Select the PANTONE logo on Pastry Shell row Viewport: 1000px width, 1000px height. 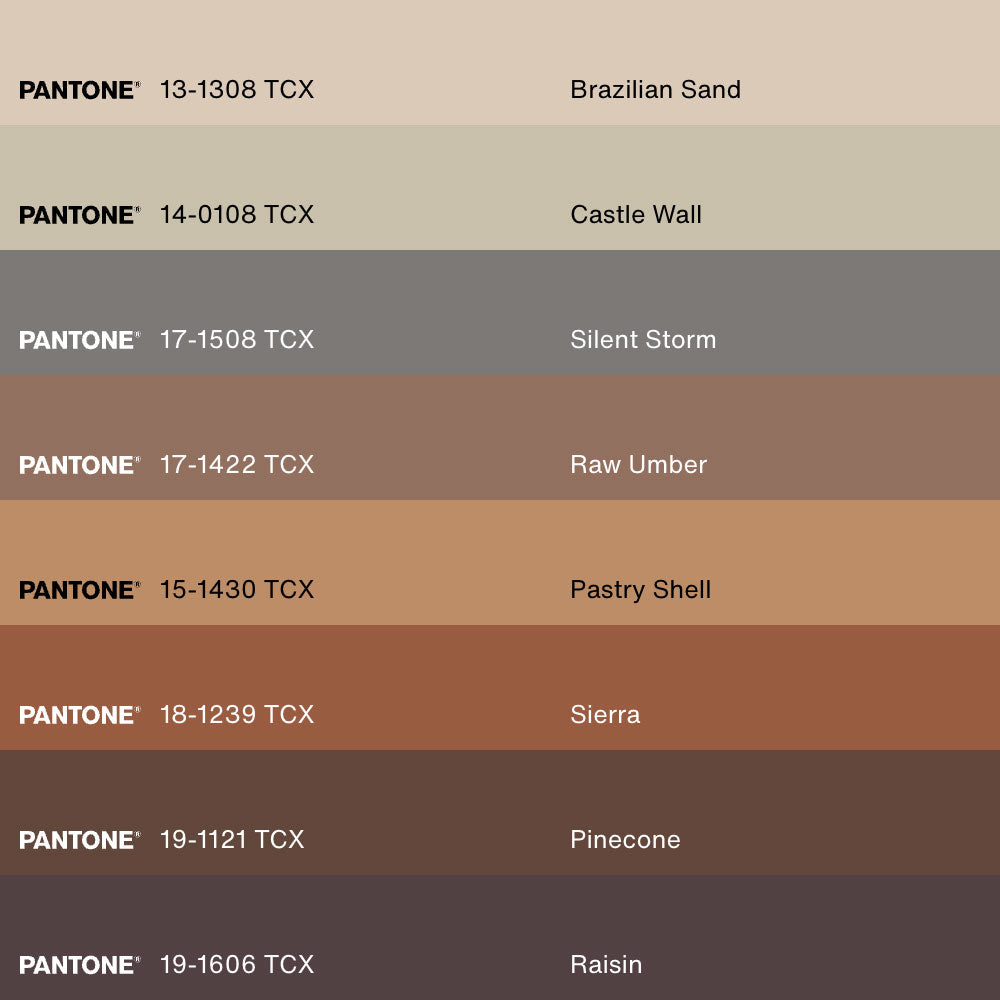[x=79, y=590]
